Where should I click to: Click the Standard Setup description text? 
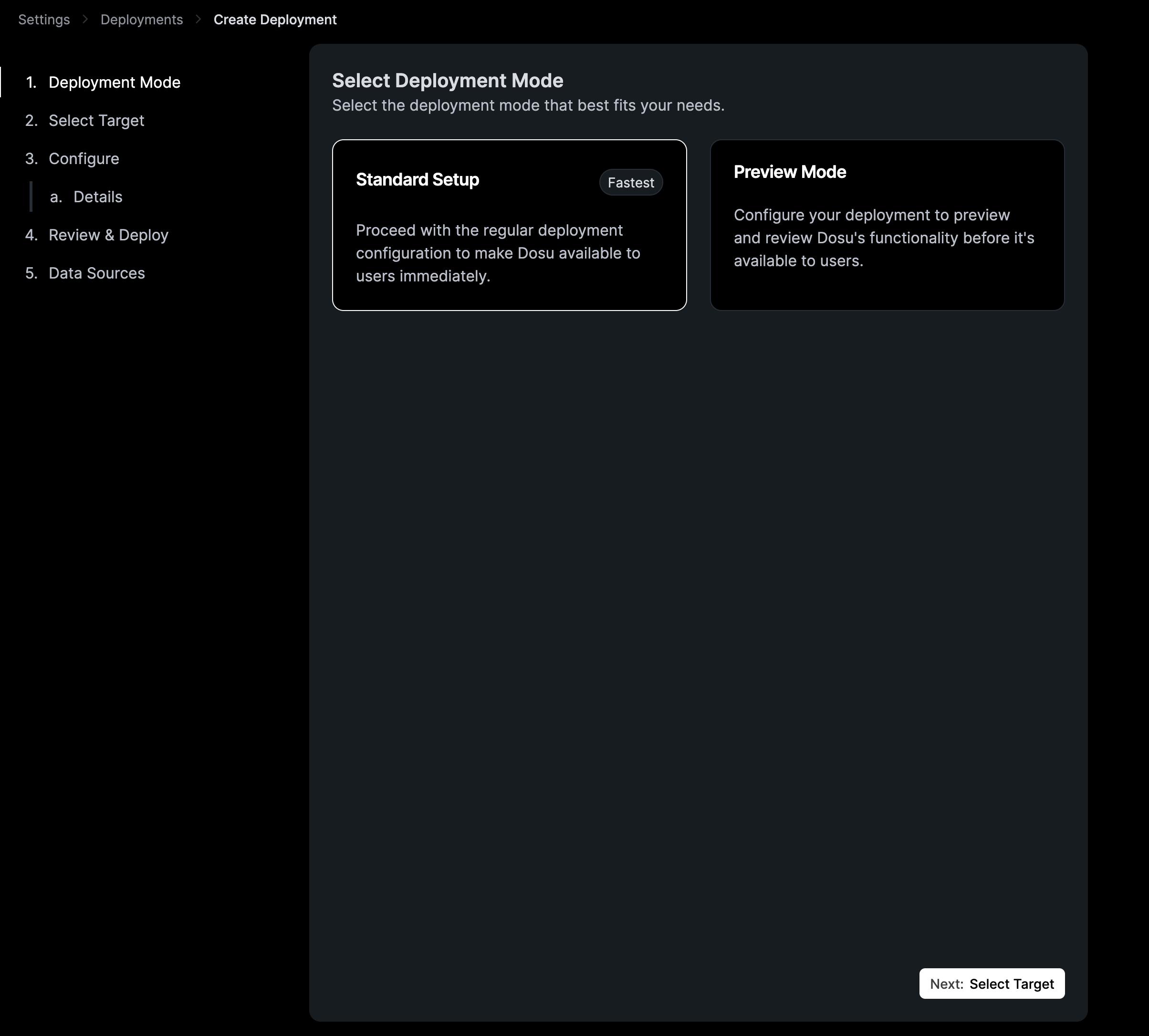click(498, 253)
